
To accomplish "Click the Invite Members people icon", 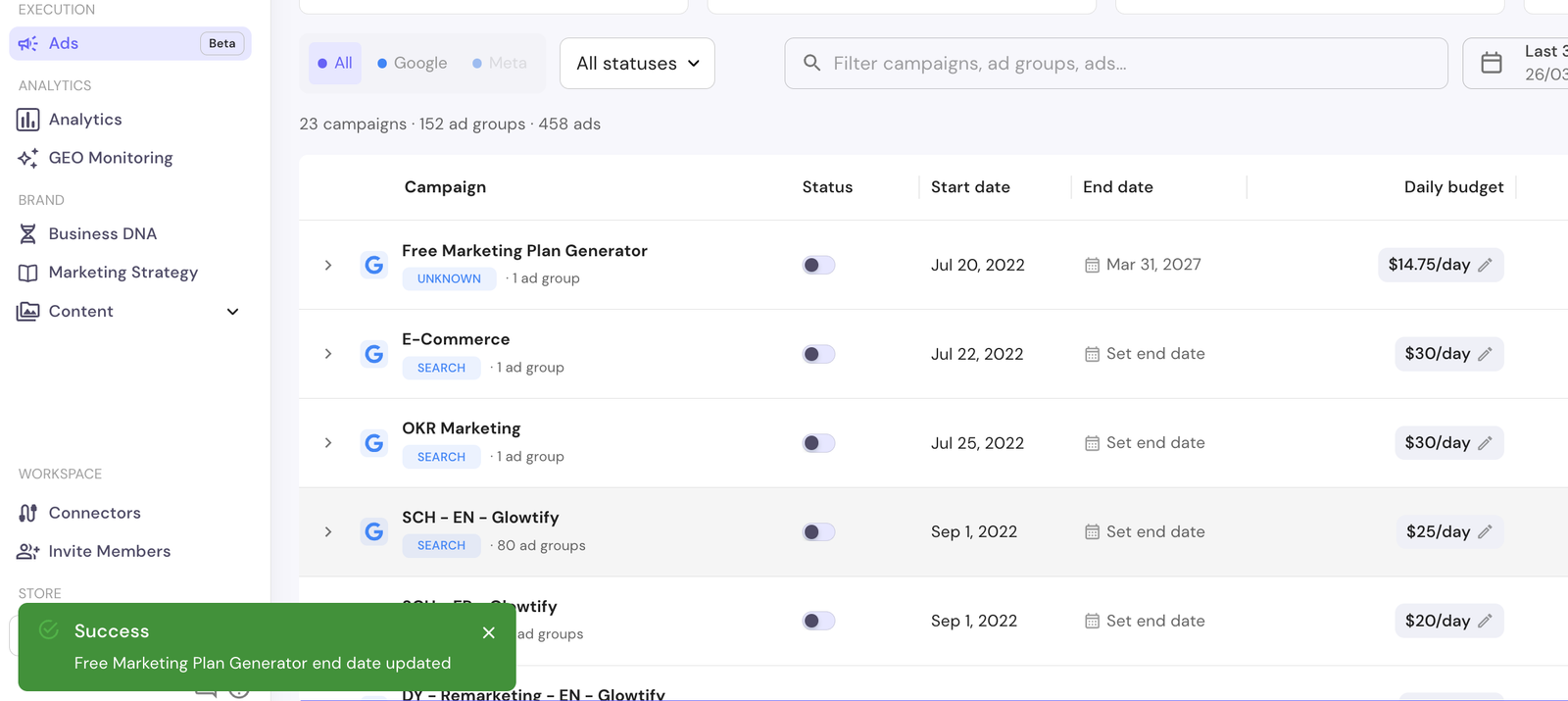I will (x=27, y=551).
